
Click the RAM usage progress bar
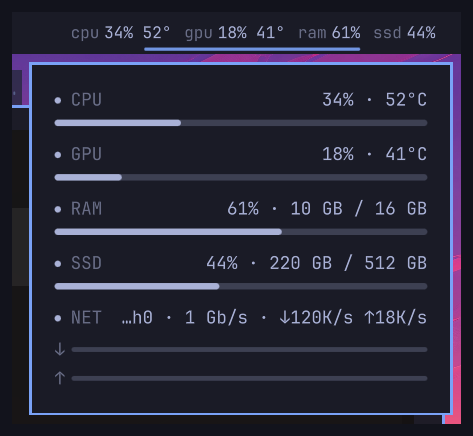coord(241,232)
